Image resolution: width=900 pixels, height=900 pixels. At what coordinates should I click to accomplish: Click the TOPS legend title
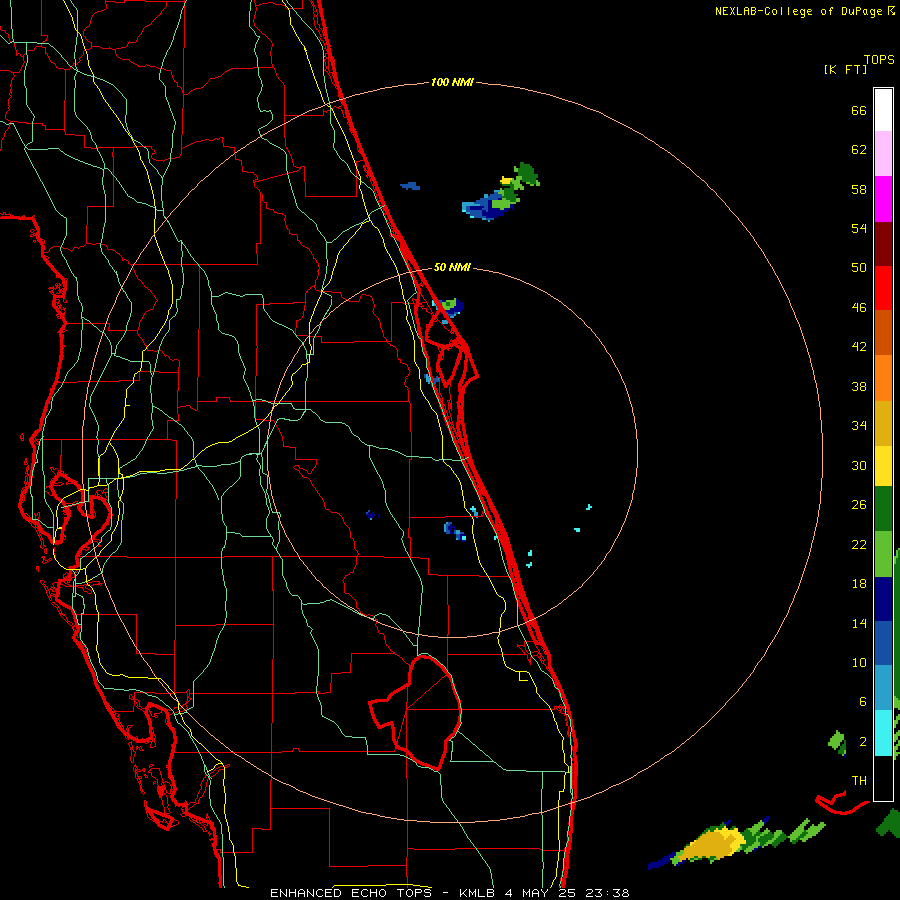click(x=879, y=59)
